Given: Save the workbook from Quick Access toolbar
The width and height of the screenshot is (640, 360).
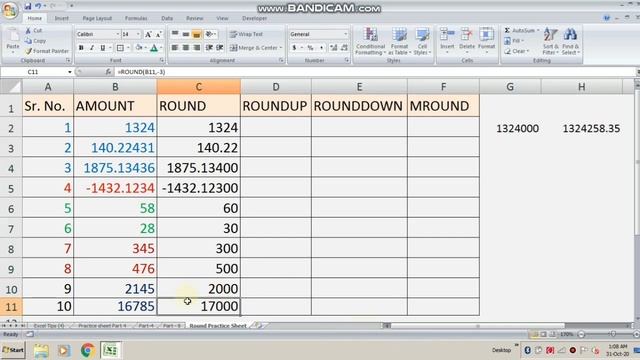Looking at the screenshot, I should pos(28,6).
